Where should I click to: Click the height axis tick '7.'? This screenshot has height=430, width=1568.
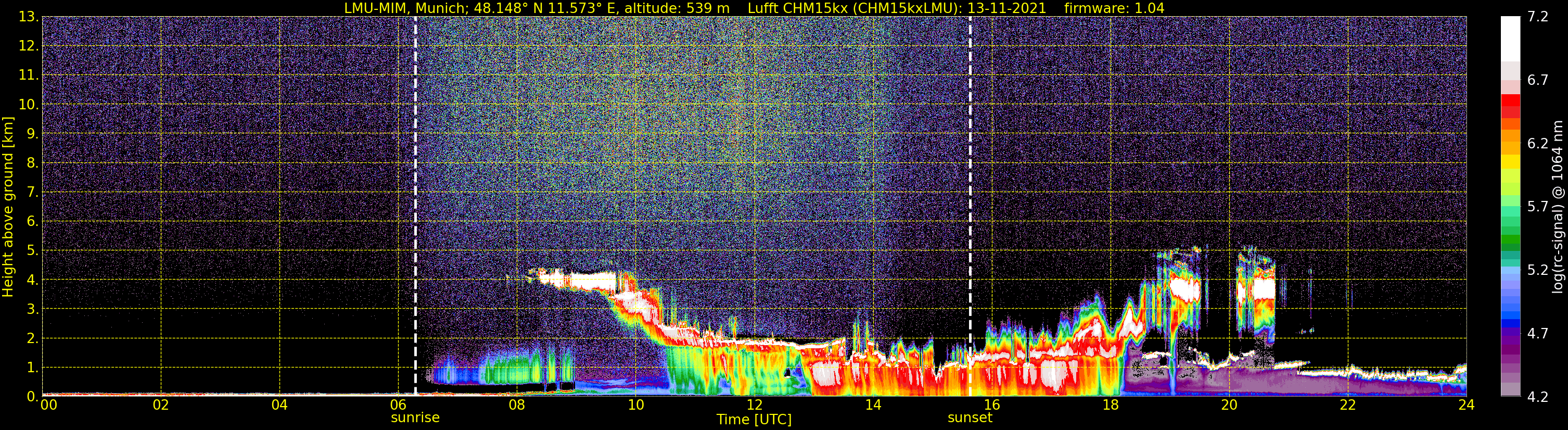(x=32, y=193)
